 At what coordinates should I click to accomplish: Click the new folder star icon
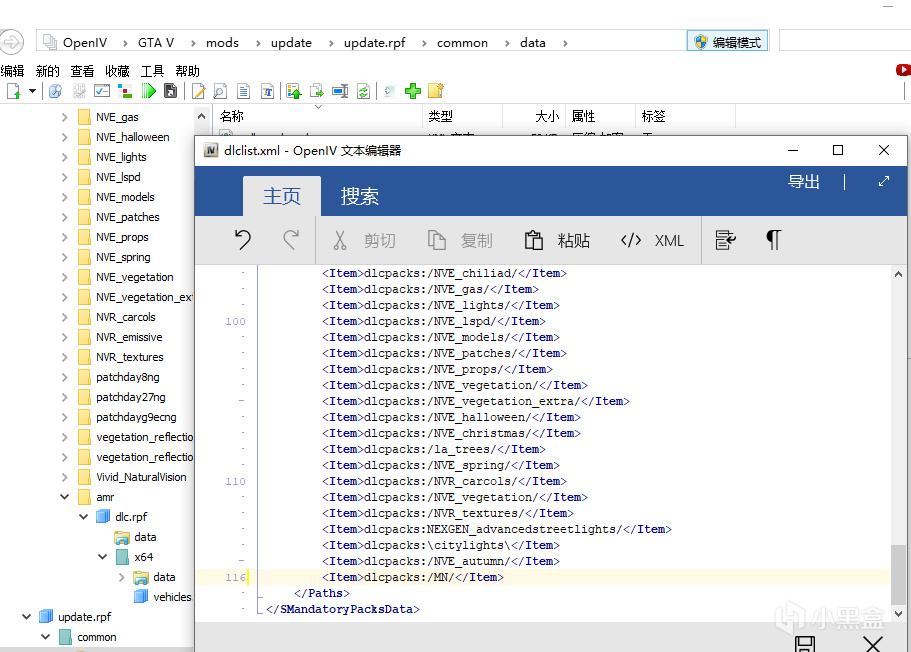(436, 91)
